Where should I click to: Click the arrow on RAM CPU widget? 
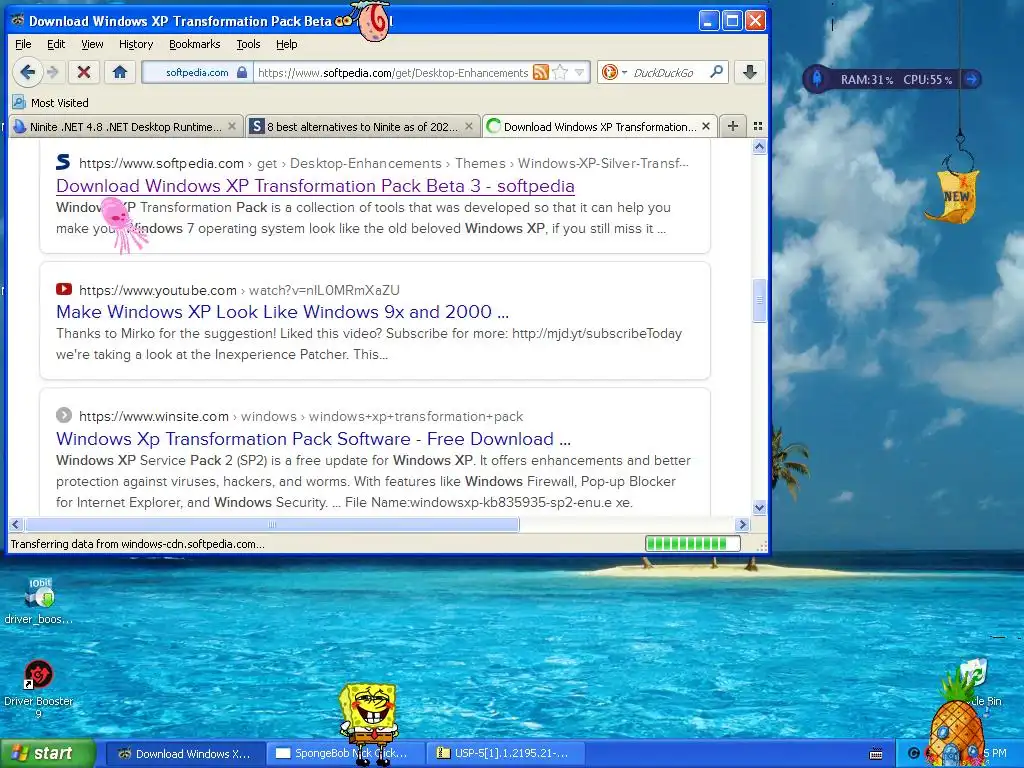[x=972, y=79]
